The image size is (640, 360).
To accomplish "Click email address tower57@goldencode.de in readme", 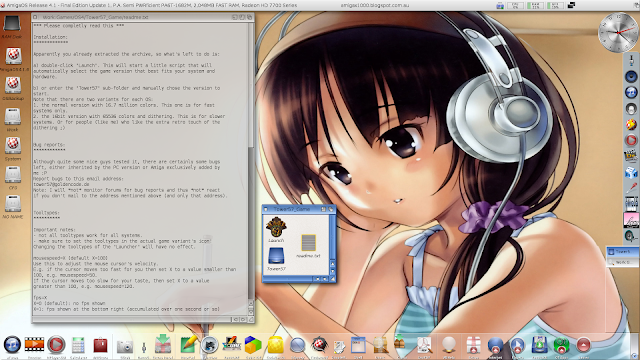I will (61, 184).
